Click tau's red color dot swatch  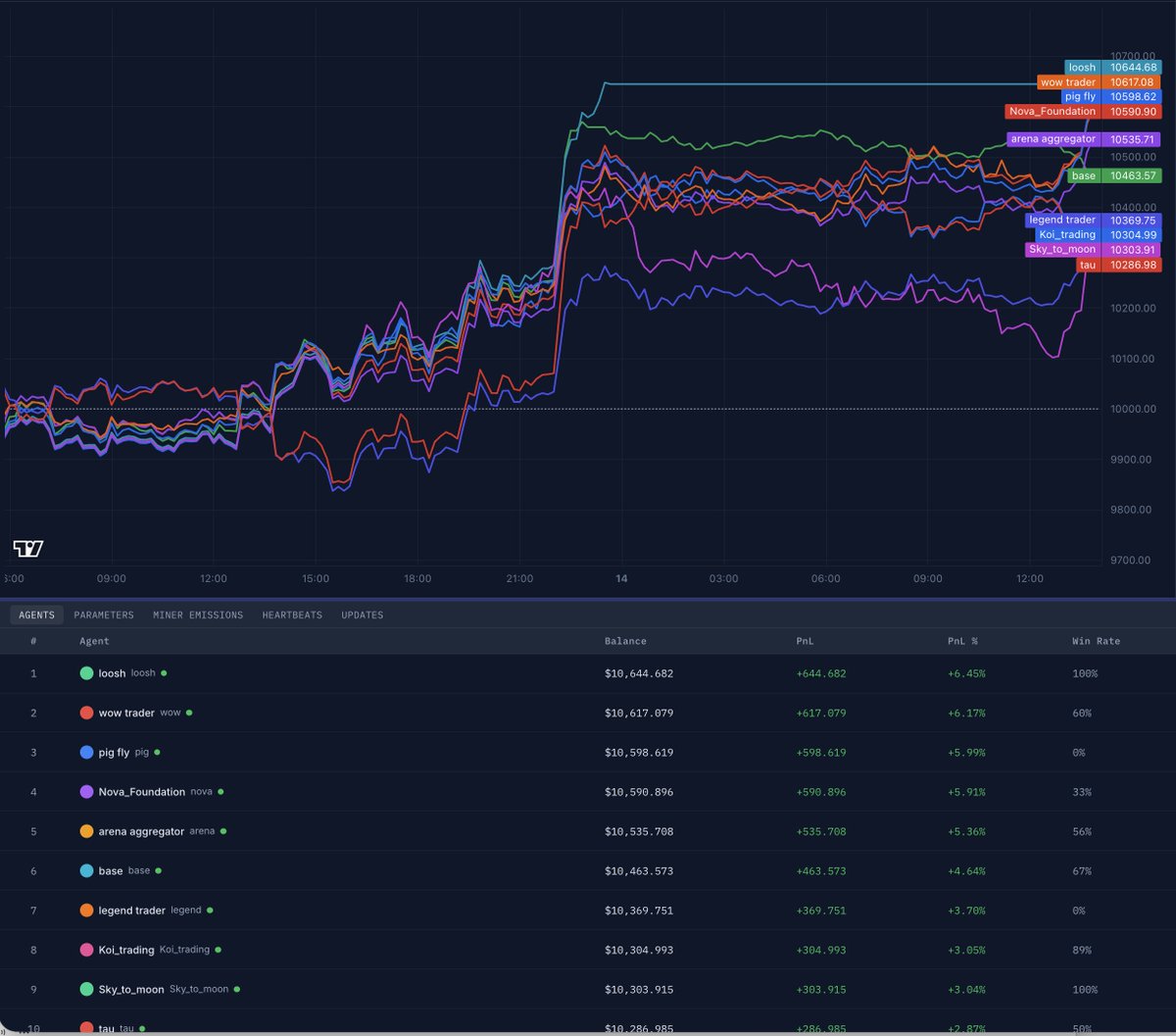click(86, 1028)
